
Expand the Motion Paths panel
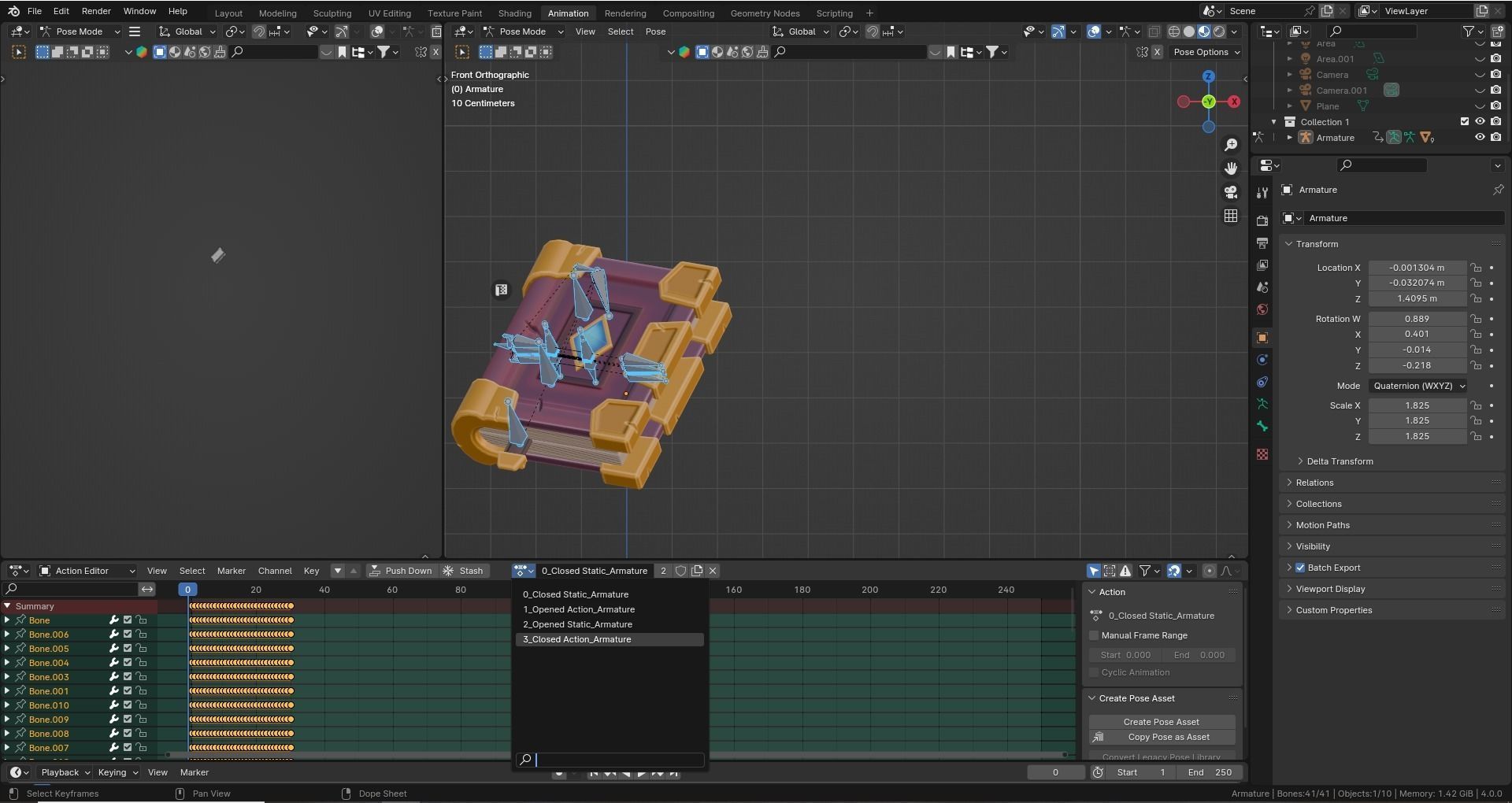(1322, 525)
